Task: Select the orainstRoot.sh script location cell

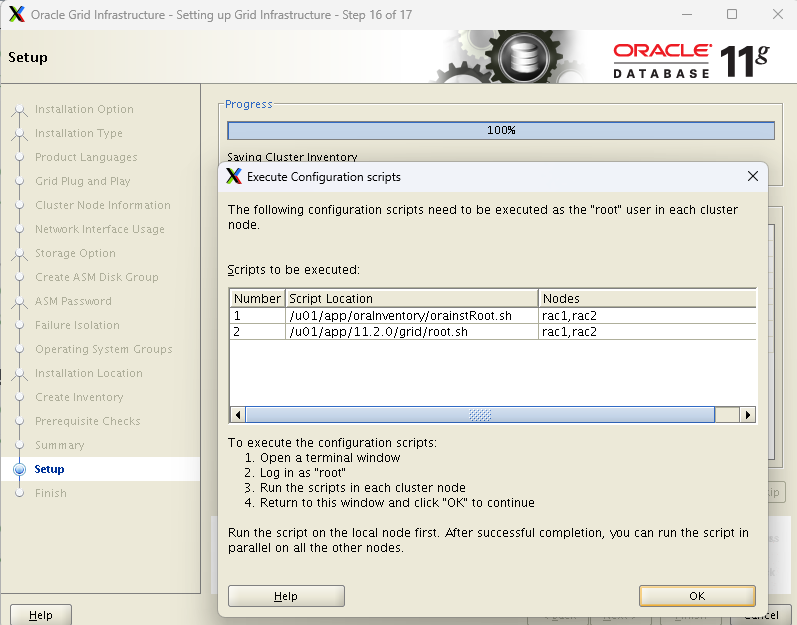Action: tap(412, 316)
